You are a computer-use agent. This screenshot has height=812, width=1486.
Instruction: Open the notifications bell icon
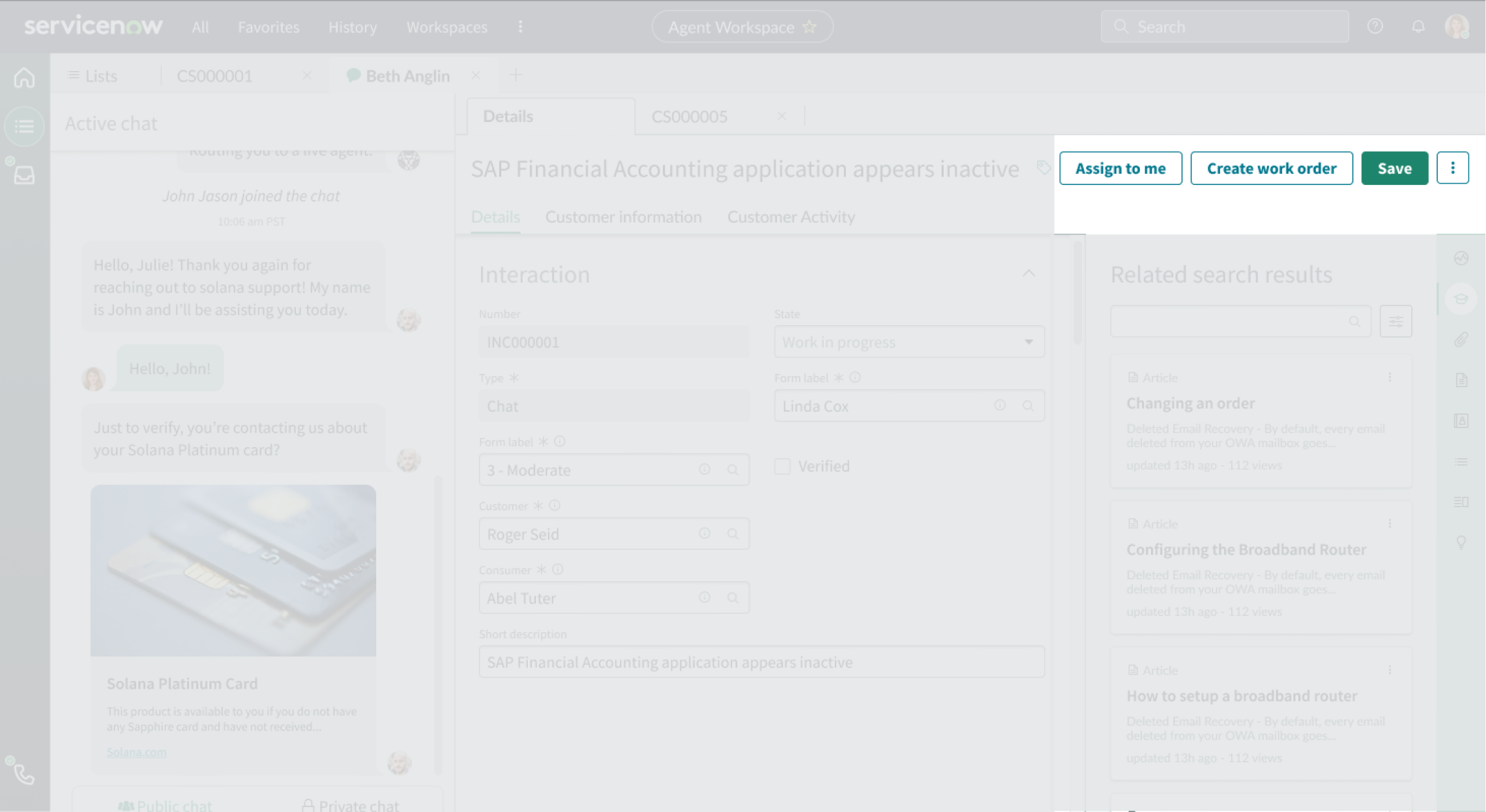(1418, 27)
